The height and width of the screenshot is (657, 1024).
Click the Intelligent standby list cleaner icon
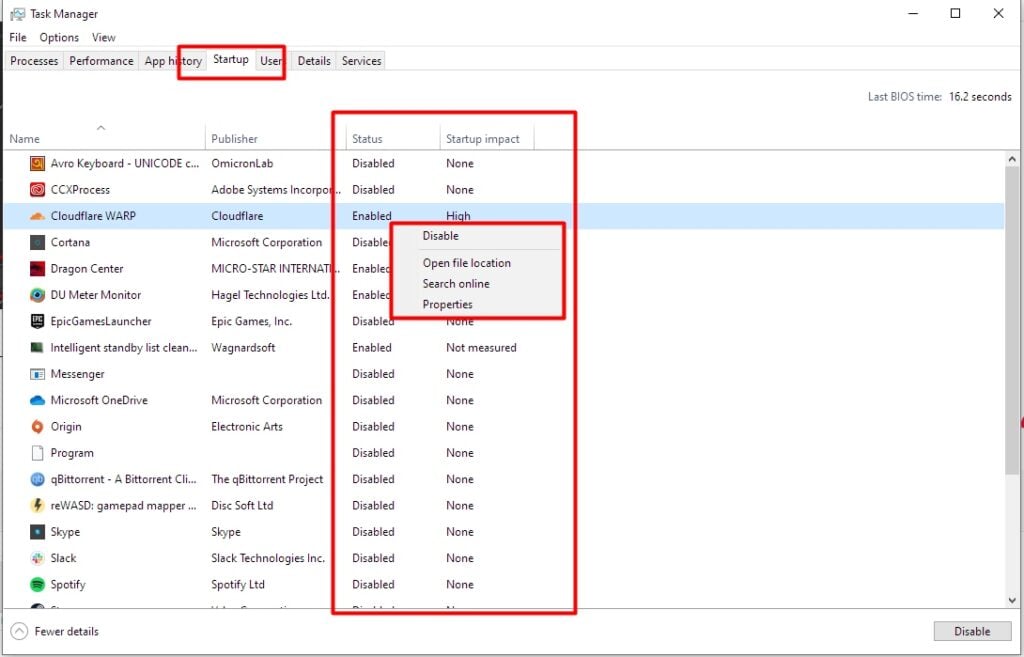(38, 347)
